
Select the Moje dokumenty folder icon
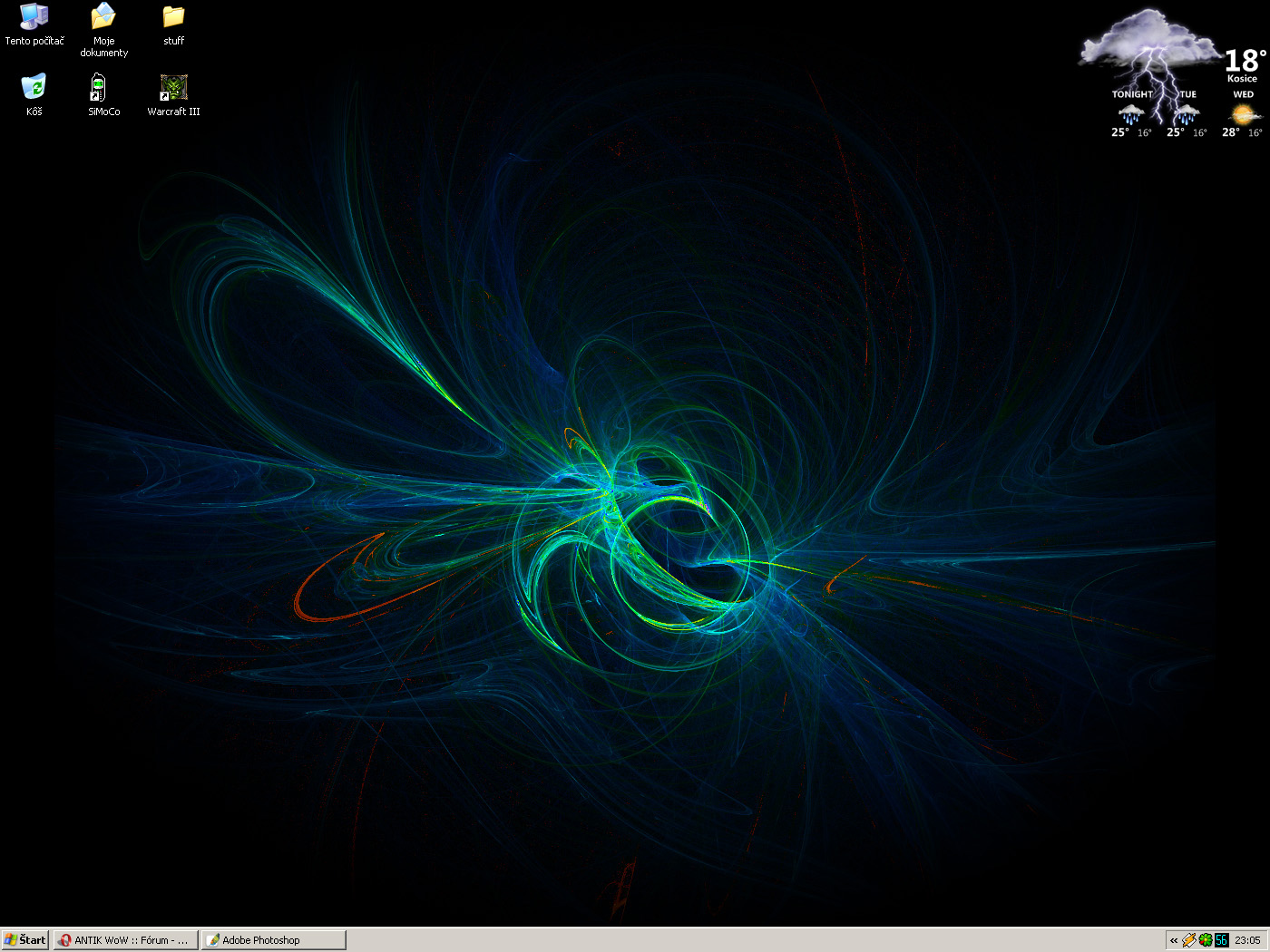pyautogui.click(x=103, y=17)
